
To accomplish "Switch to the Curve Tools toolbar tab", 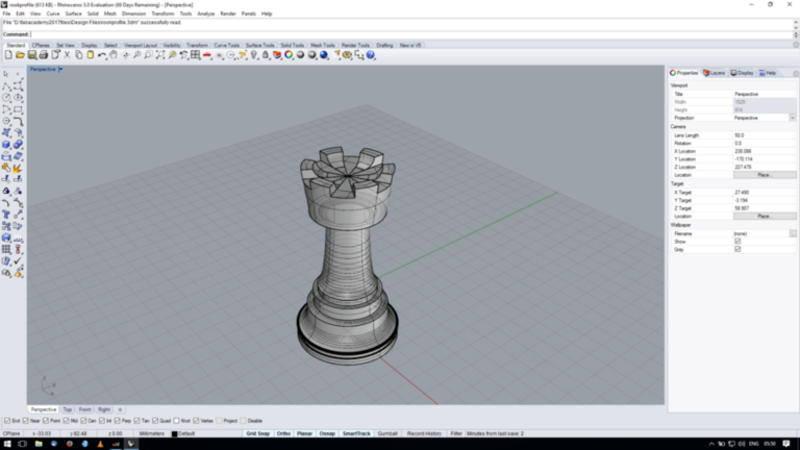I will tap(227, 45).
